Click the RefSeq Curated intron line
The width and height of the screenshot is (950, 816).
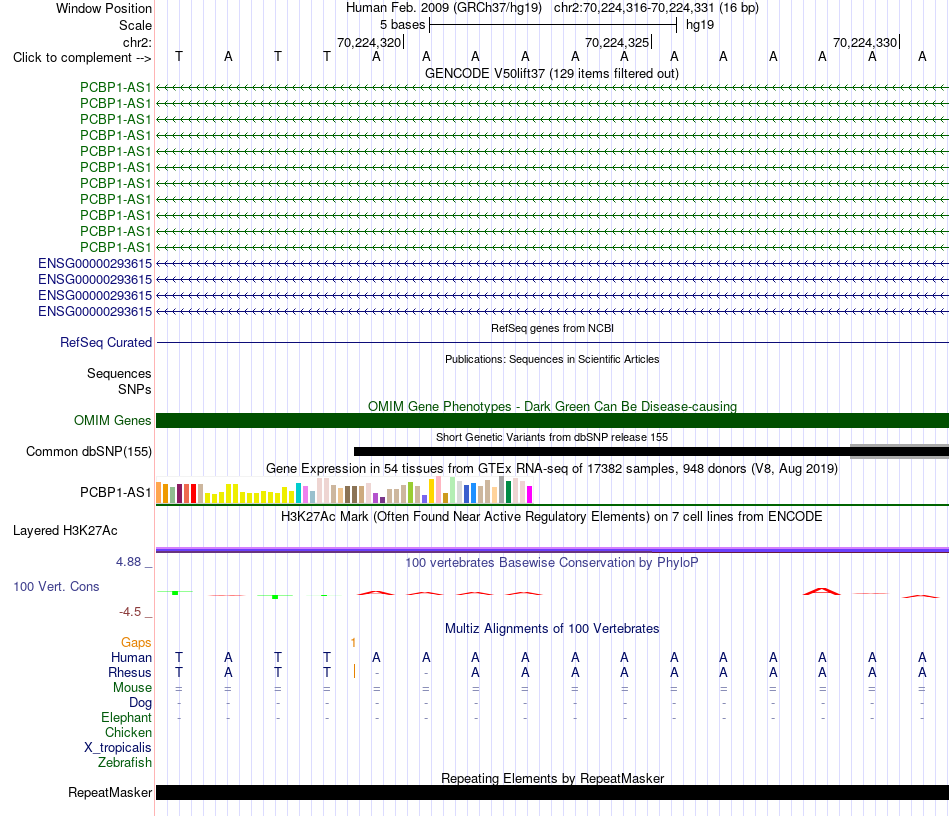(552, 343)
